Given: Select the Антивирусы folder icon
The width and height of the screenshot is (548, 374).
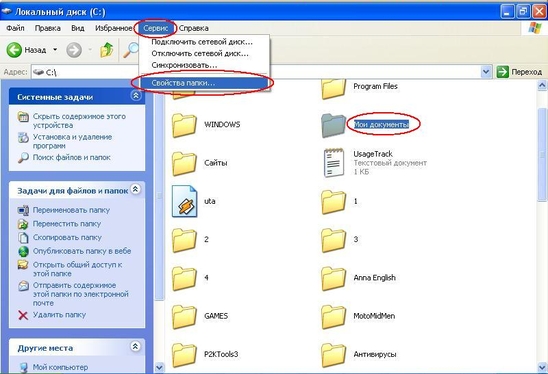Looking at the screenshot, I should click(x=333, y=355).
